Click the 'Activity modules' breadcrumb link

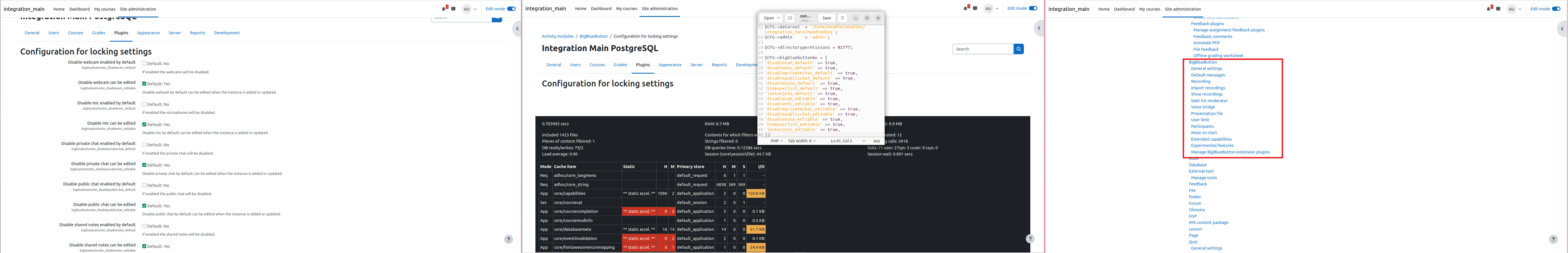(558, 37)
